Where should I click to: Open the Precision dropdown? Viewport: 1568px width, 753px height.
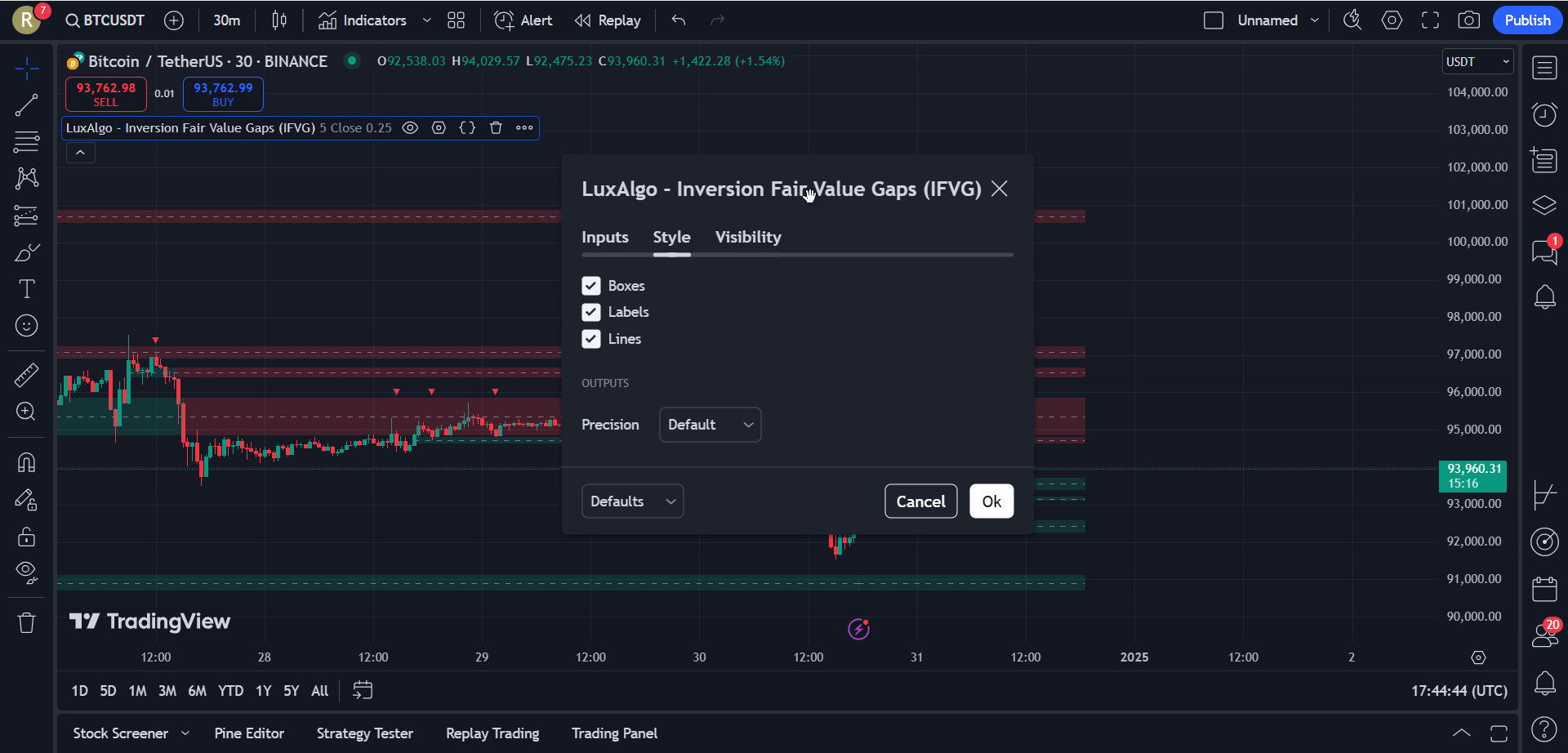coord(710,425)
